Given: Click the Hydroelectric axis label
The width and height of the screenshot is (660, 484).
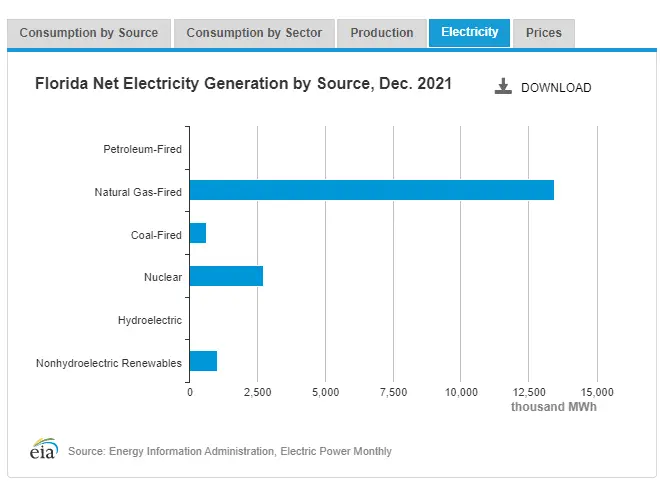Looking at the screenshot, I should [x=149, y=320].
